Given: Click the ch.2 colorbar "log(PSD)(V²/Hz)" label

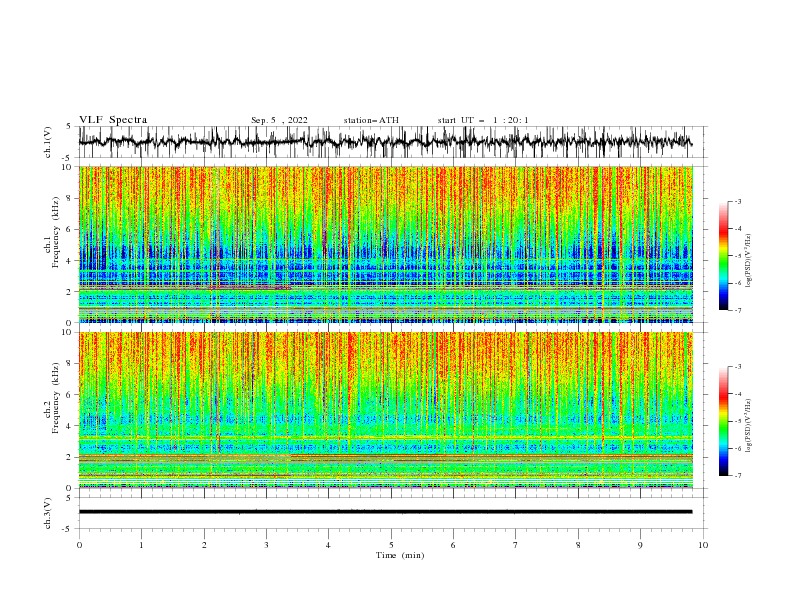Looking at the screenshot, I should pyautogui.click(x=748, y=426).
